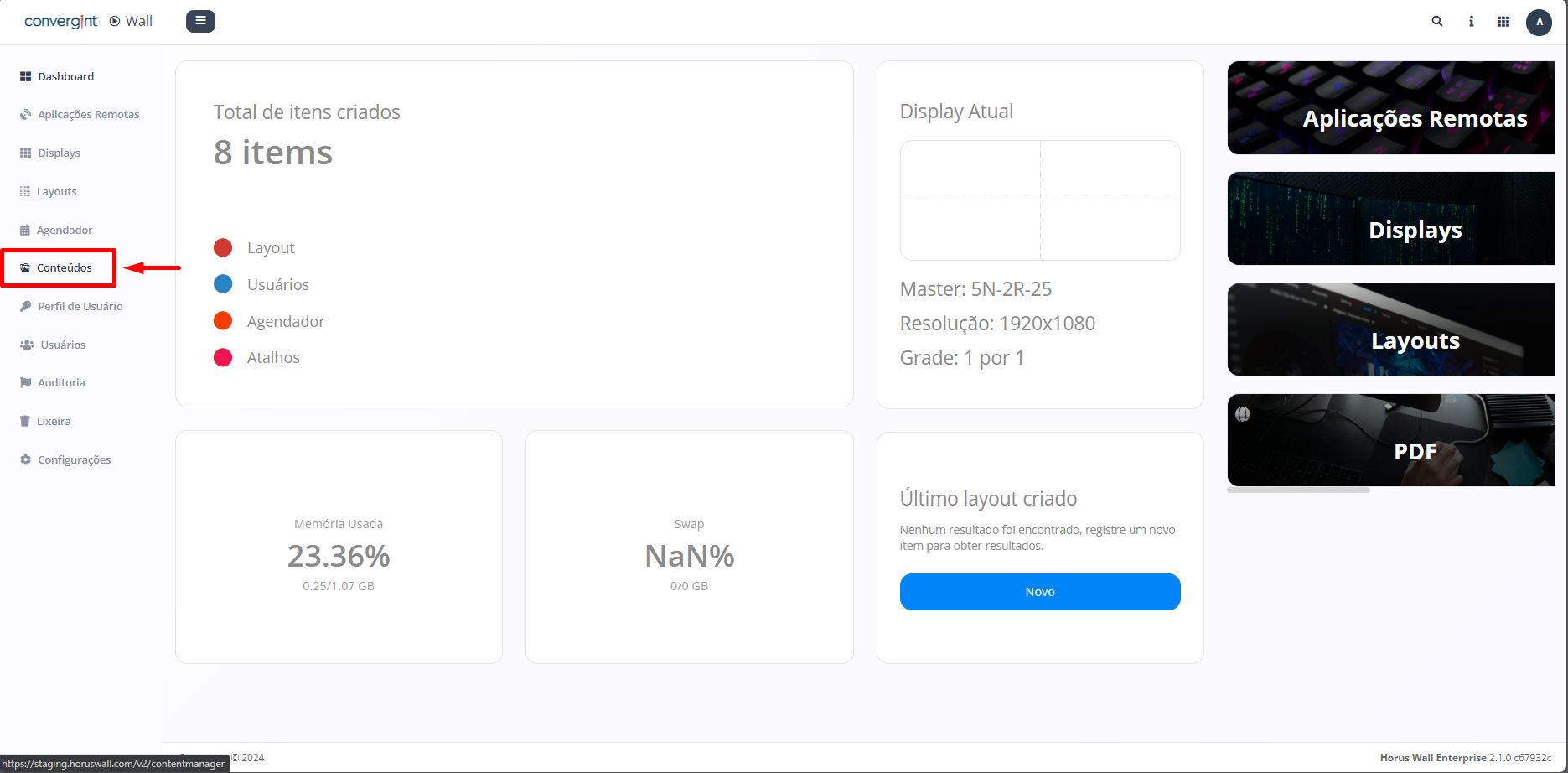Screen dimensions: 1568x773
Task: Open the search magnifier icon
Action: click(1437, 22)
